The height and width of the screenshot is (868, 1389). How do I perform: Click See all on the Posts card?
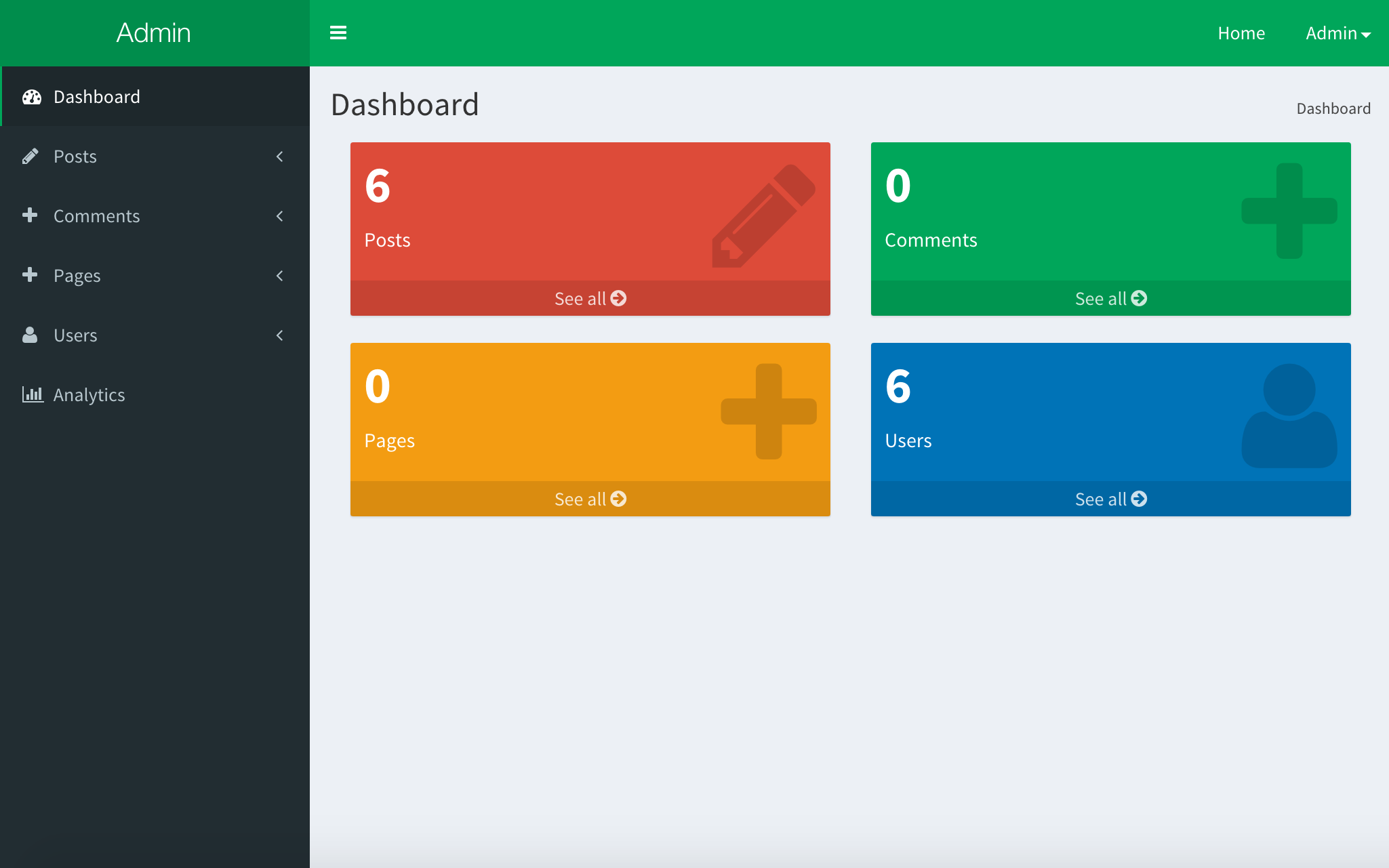[590, 298]
